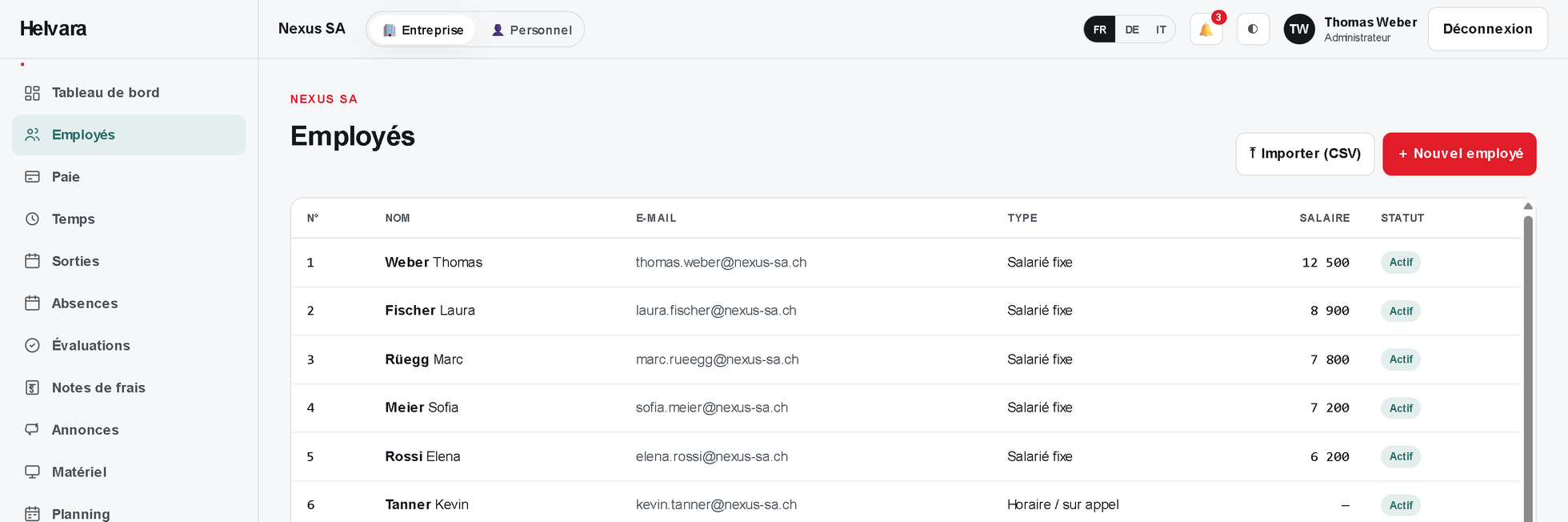Toggle dark mode theme icon
The width and height of the screenshot is (1568, 522).
click(1253, 30)
